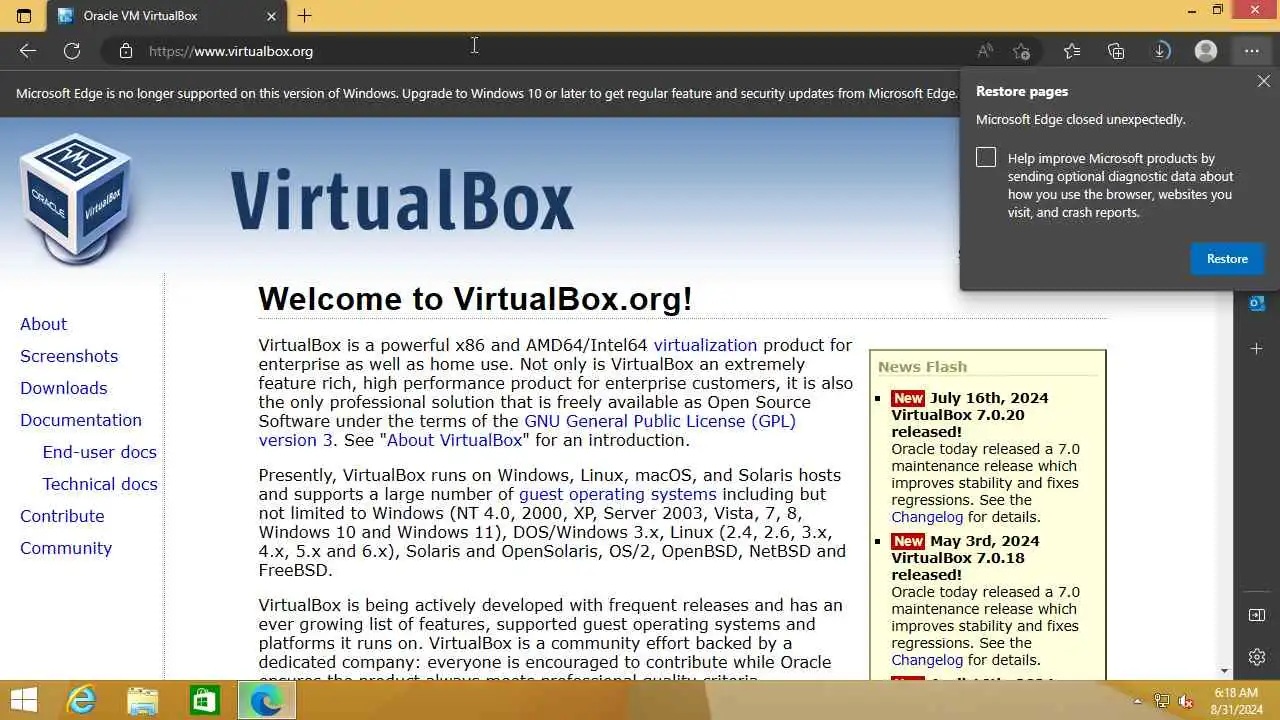Screen dimensions: 1280x720
Task: Open the Windows Start button
Action: [24, 700]
